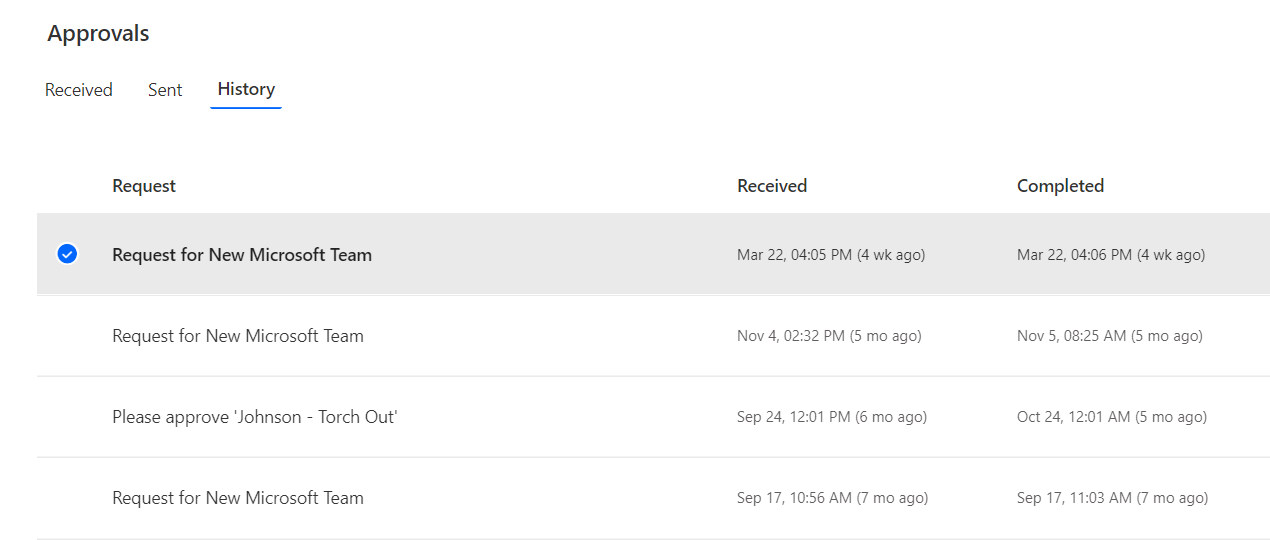Open the Microsoft Team request received Sep 17
The image size is (1270, 540).
(x=238, y=498)
